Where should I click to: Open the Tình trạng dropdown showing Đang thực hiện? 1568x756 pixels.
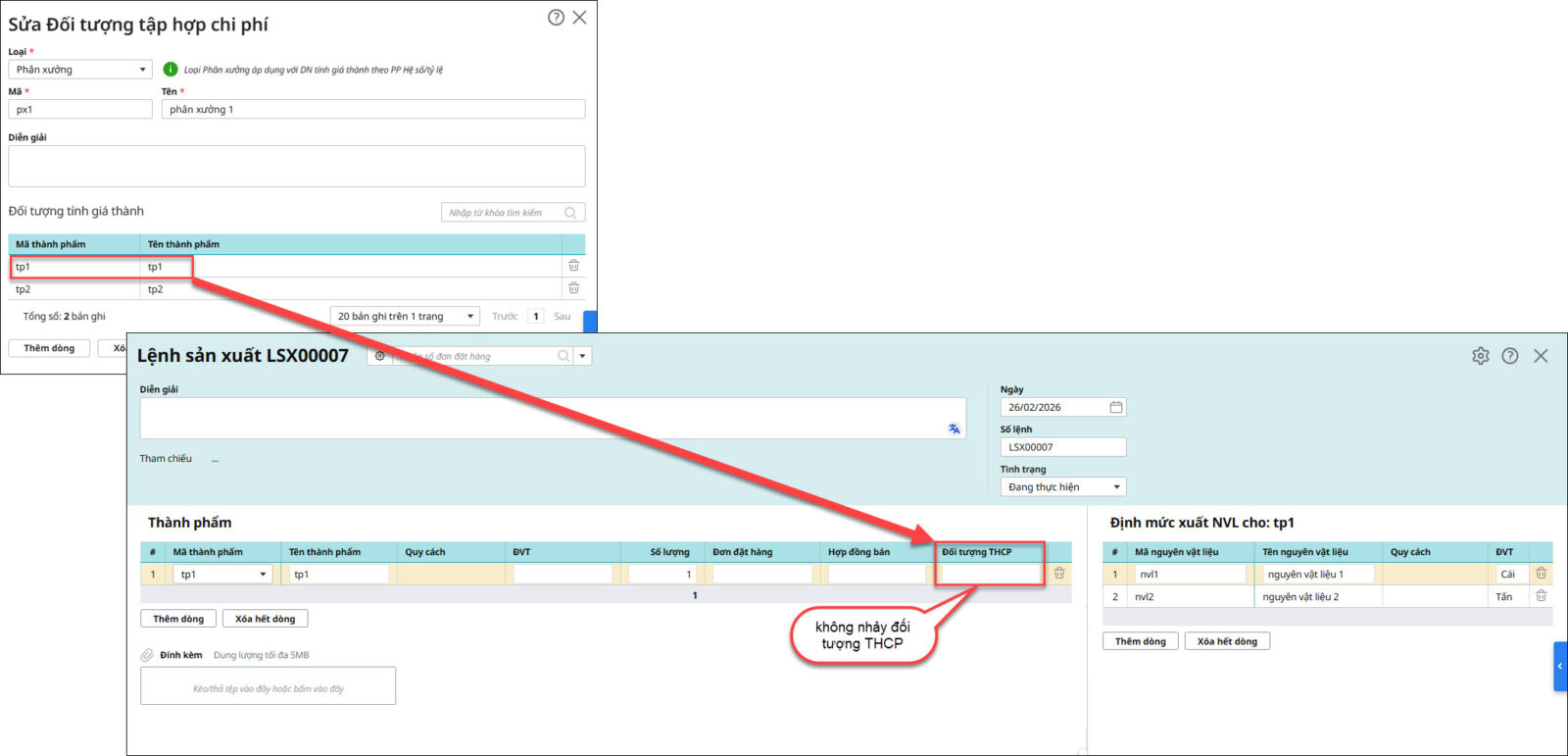pos(1063,487)
